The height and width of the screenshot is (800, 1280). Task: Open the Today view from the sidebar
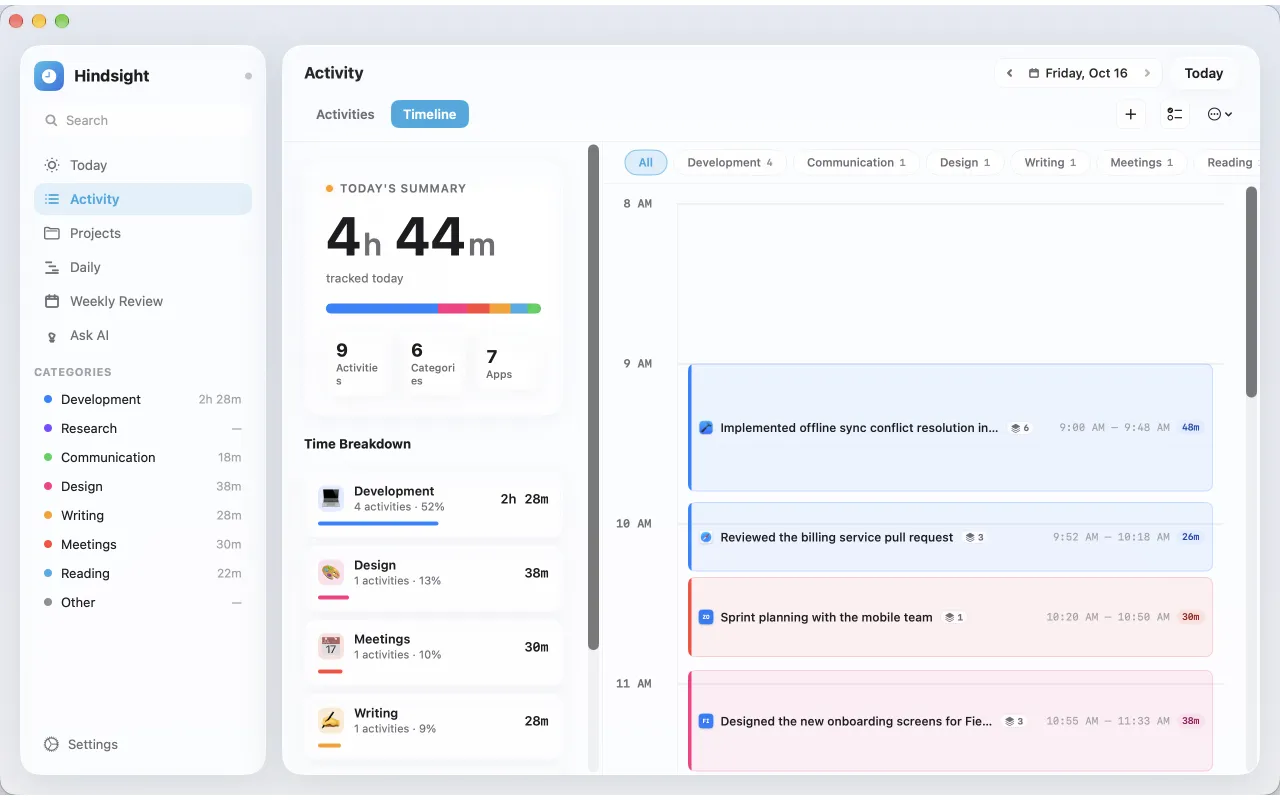pos(143,165)
